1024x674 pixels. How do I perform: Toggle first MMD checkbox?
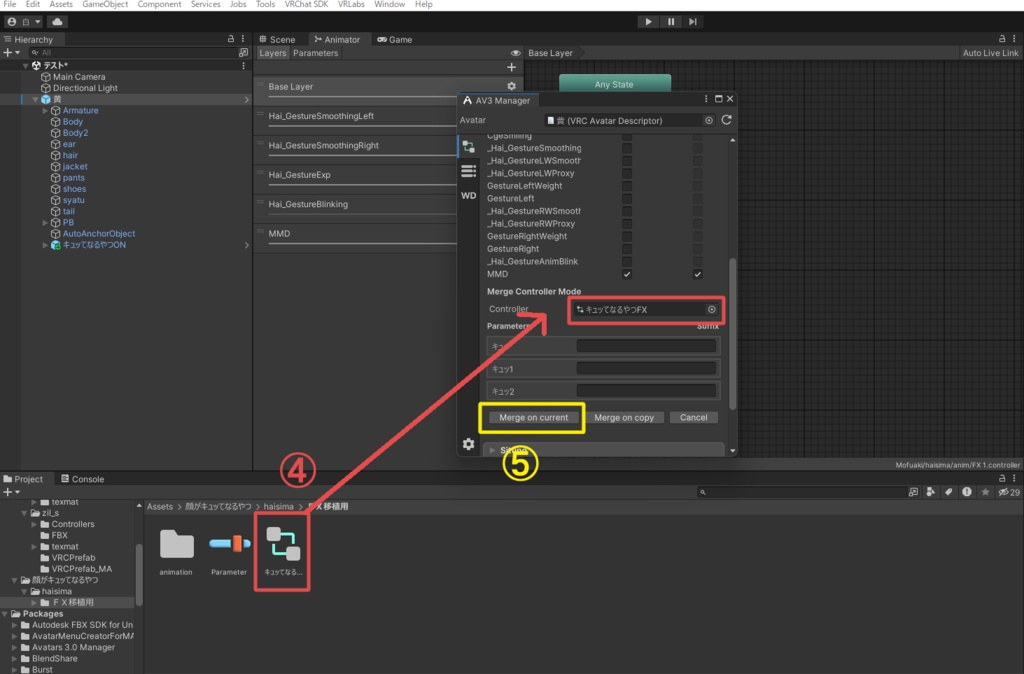pos(627,274)
